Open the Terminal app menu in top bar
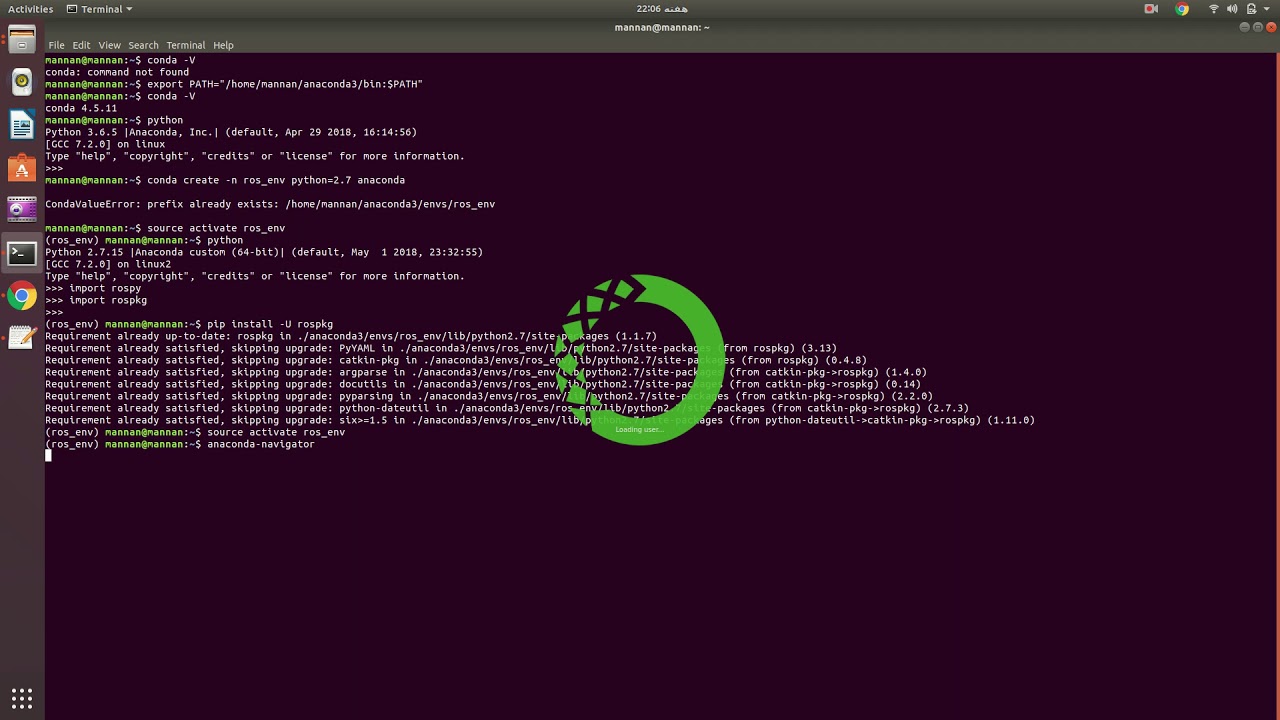This screenshot has height=720, width=1280. pos(99,9)
